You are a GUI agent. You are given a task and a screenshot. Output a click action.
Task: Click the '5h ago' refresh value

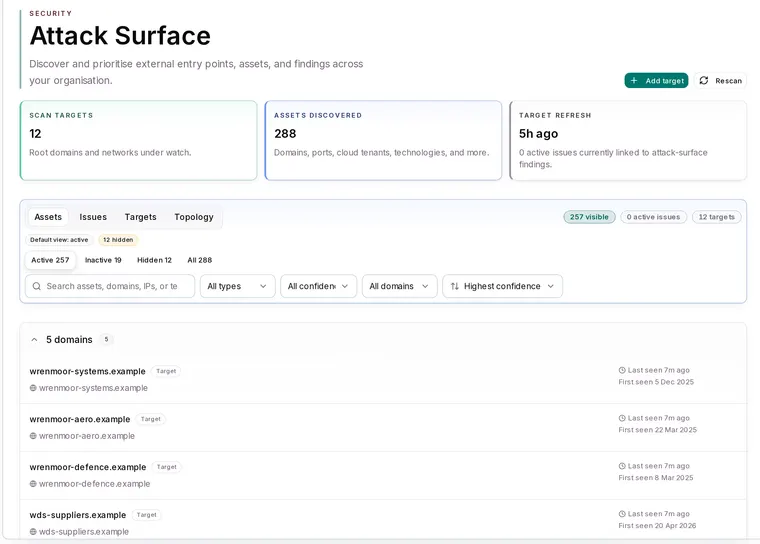pos(538,134)
